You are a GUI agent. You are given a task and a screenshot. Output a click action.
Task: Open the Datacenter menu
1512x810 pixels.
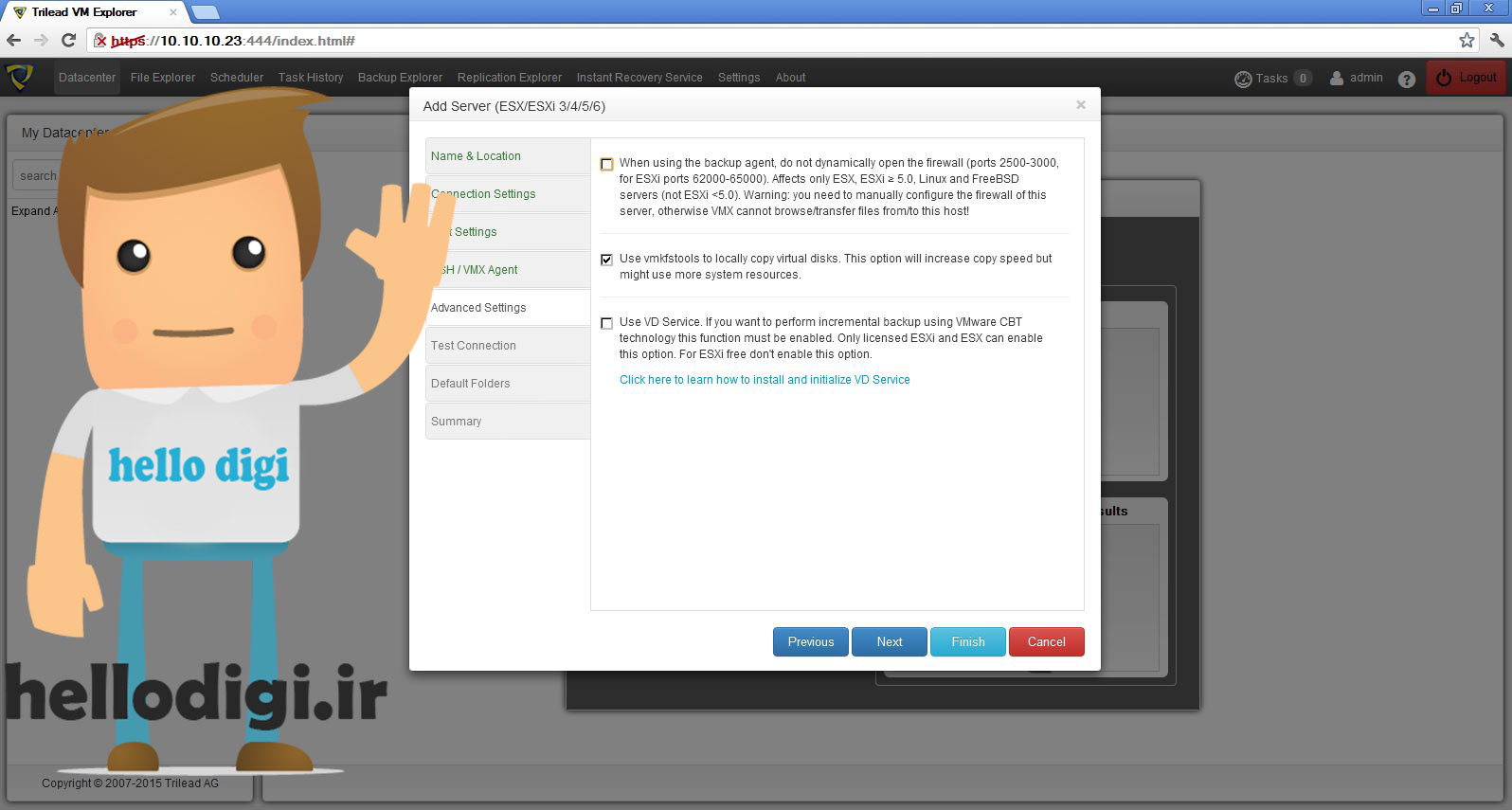coord(87,78)
